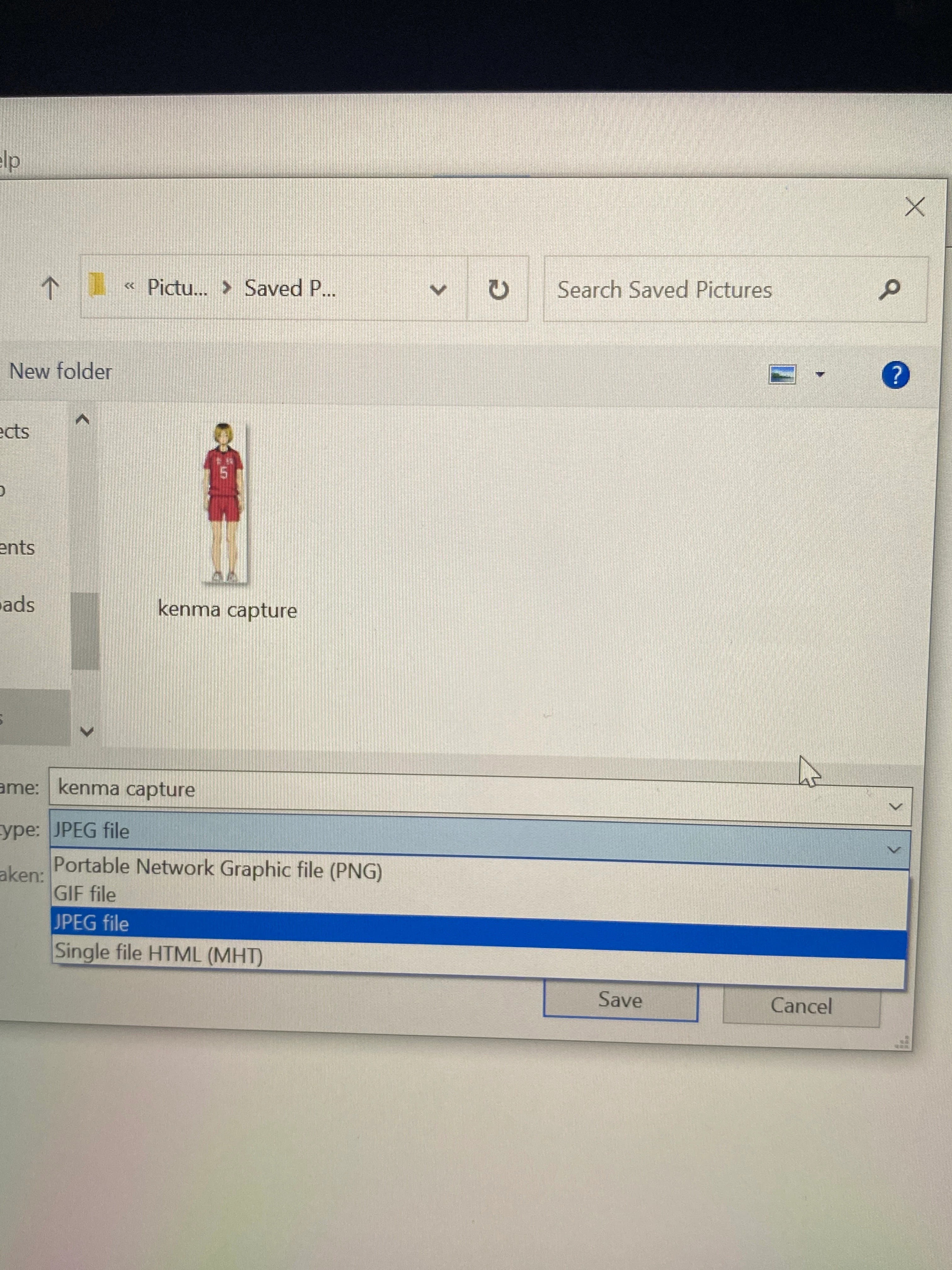Click the refresh icon in address bar

click(497, 289)
